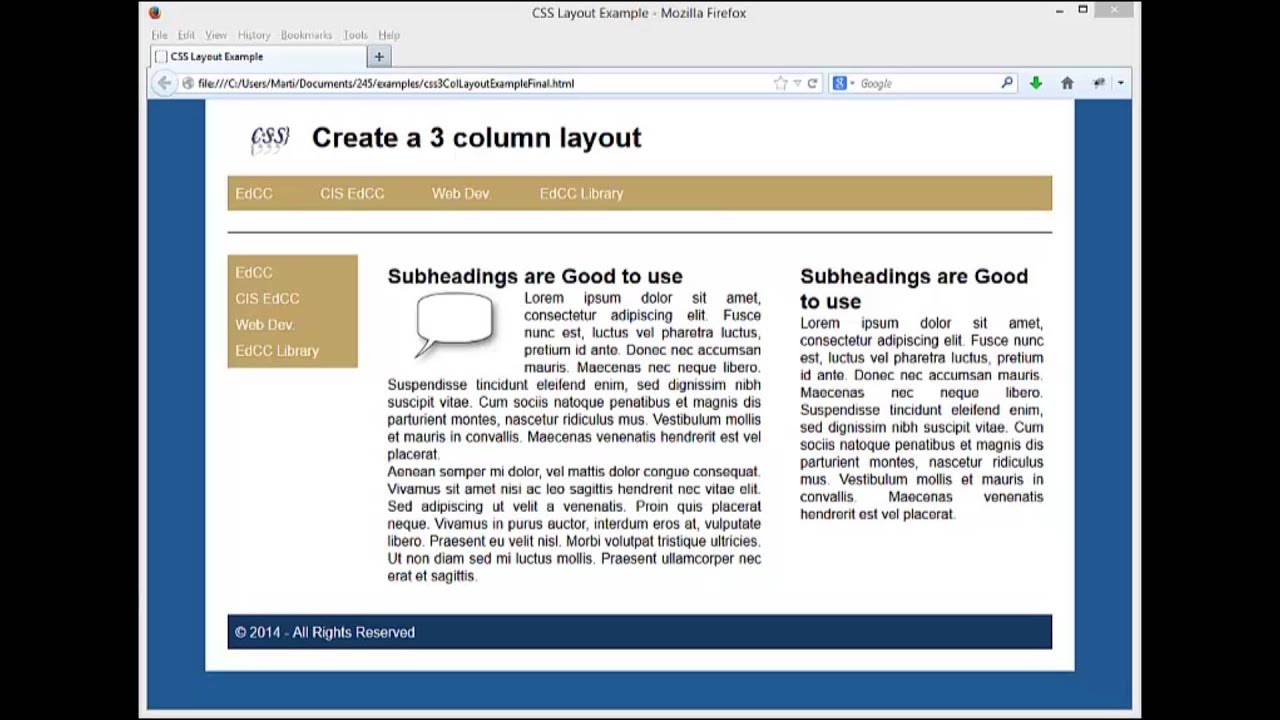The width and height of the screenshot is (1280, 720).
Task: Open a new tab with plus button
Action: tap(379, 57)
